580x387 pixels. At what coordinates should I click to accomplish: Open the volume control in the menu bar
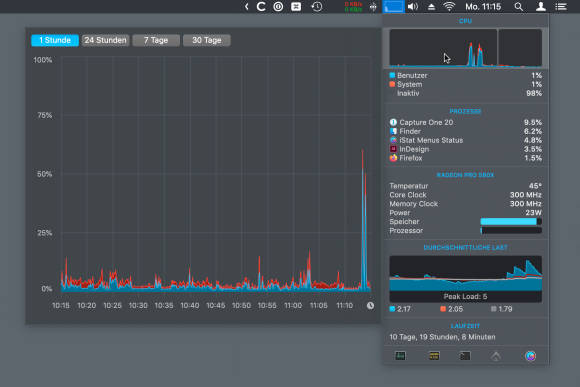tap(413, 7)
